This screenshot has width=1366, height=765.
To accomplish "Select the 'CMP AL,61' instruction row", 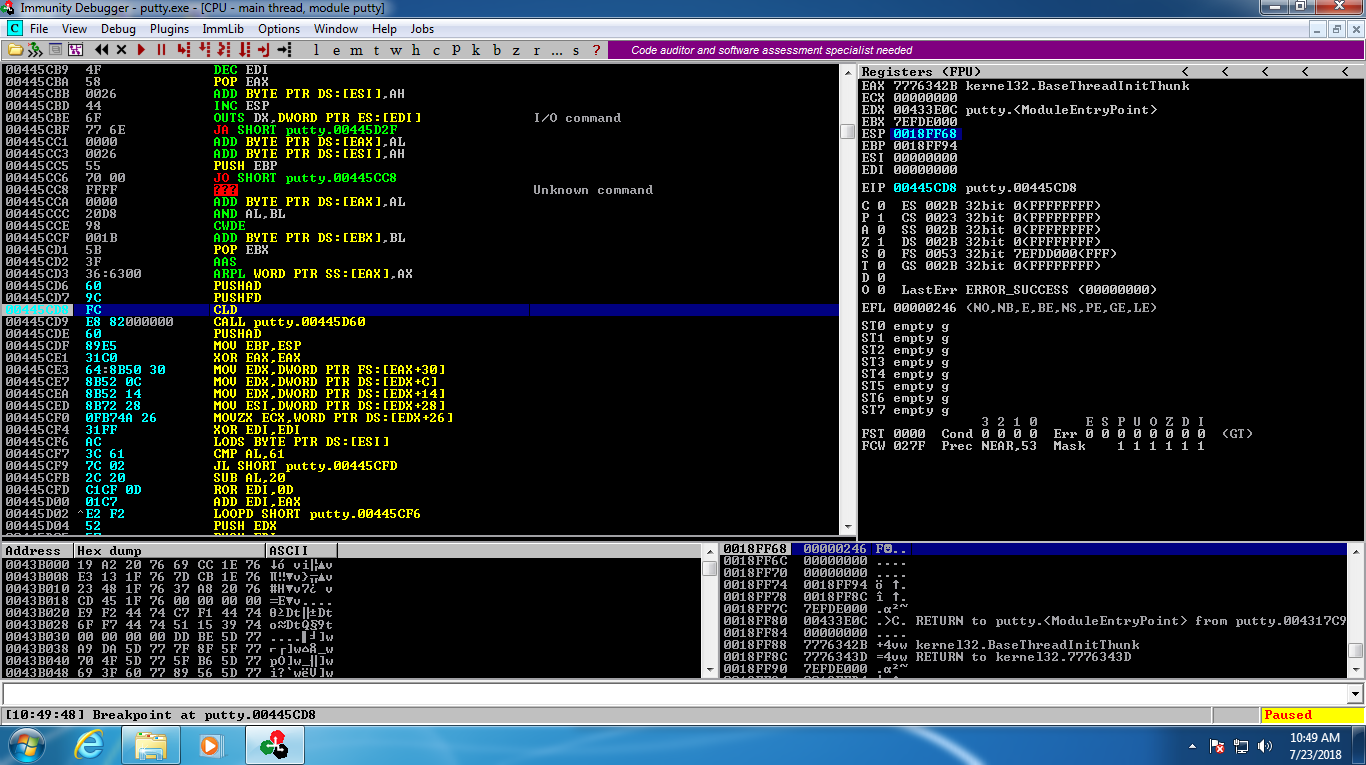I will (421, 454).
